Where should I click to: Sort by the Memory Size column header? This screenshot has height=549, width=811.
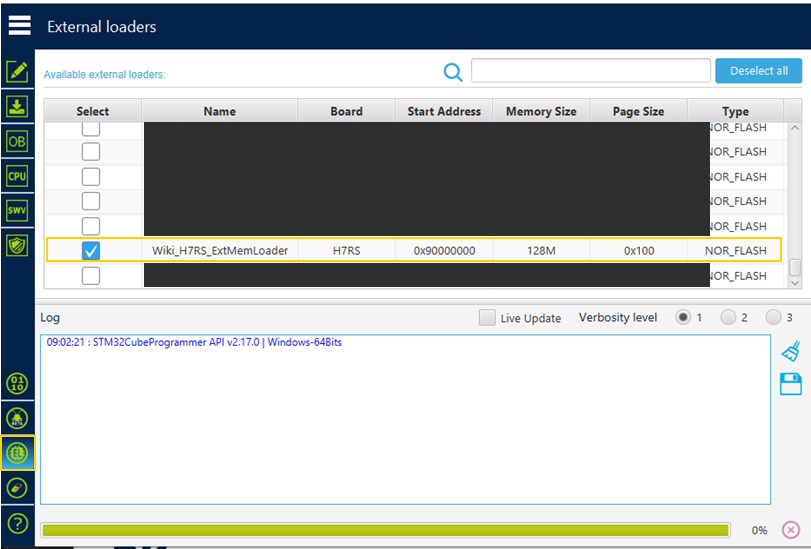[x=541, y=111]
